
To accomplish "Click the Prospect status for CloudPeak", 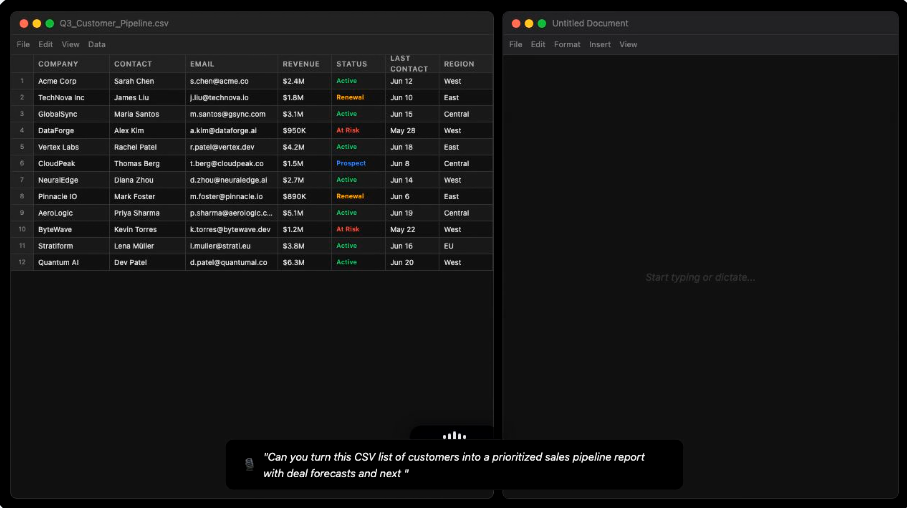I will coord(351,163).
